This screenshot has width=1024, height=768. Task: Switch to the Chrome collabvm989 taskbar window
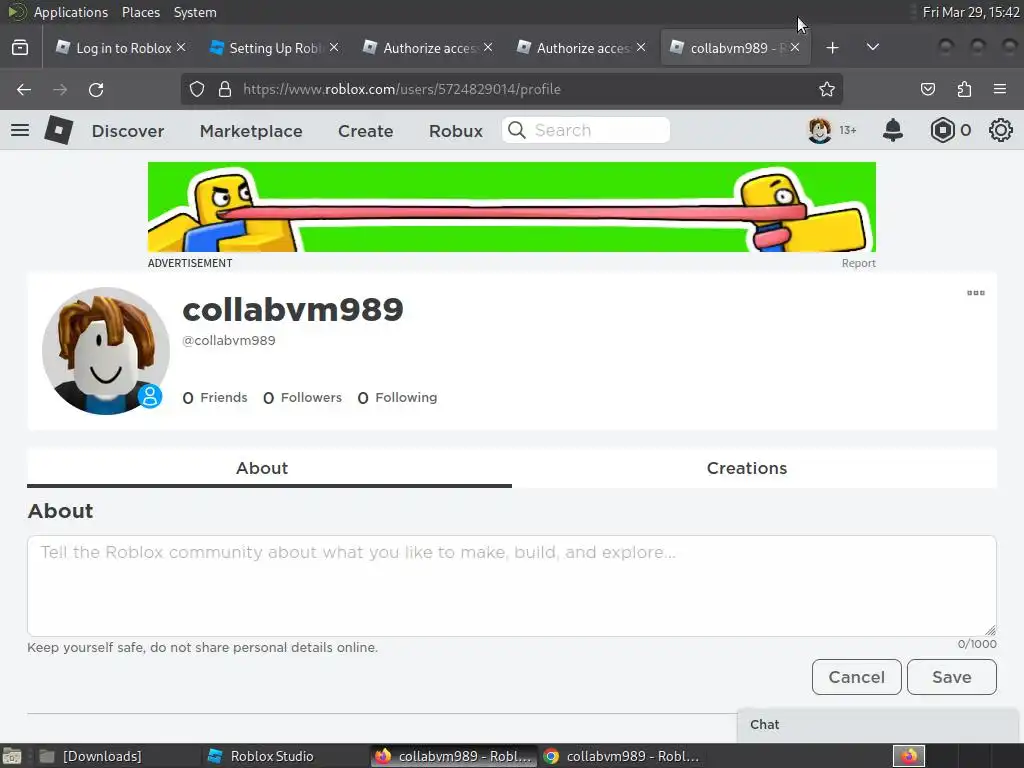622,756
